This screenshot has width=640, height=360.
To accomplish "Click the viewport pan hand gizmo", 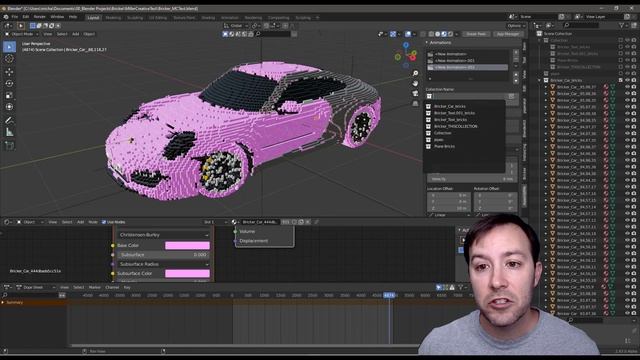I will tap(415, 83).
